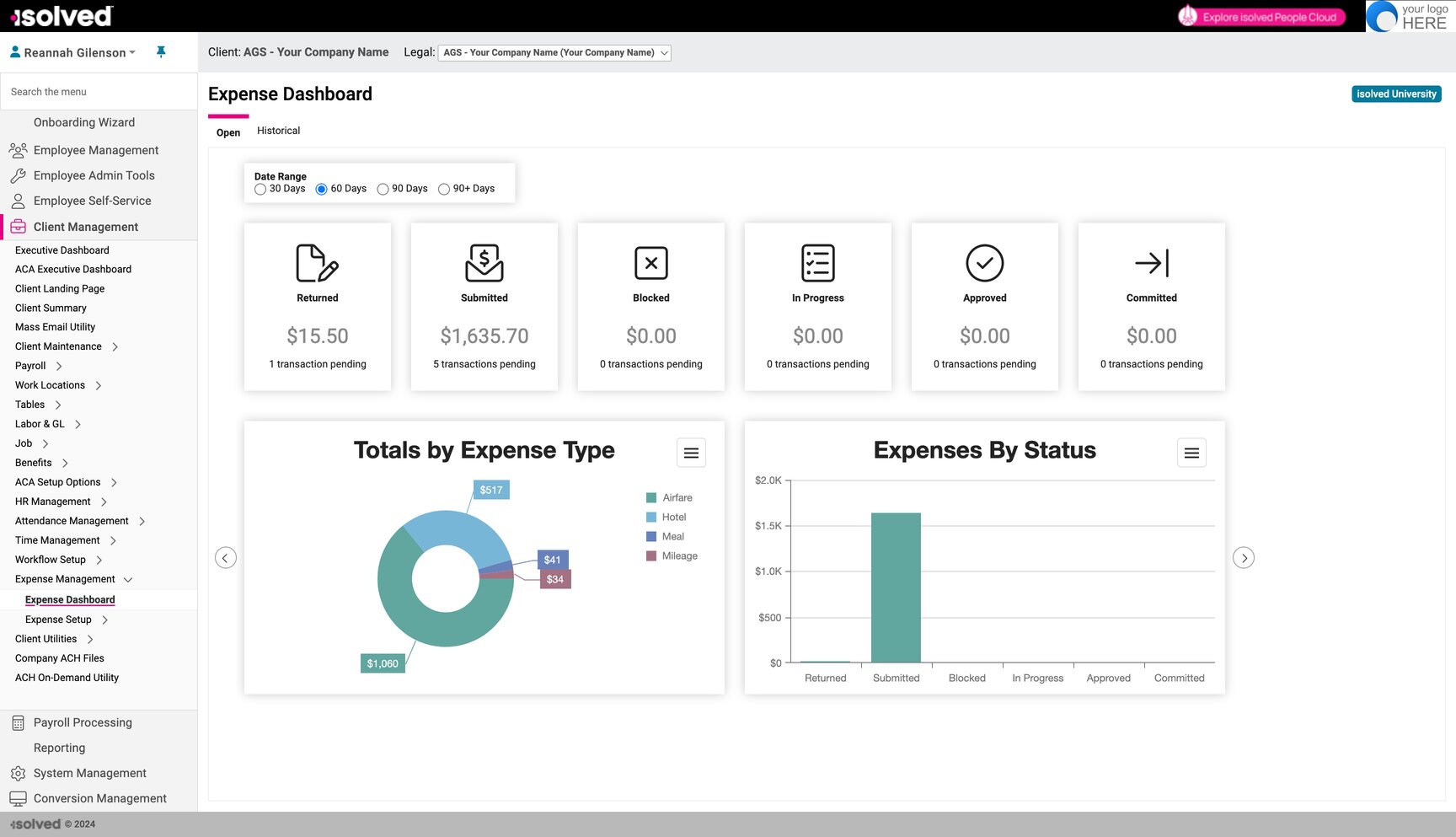The image size is (1456, 837).
Task: Toggle Hotel series in chart legend
Action: pyautogui.click(x=666, y=518)
